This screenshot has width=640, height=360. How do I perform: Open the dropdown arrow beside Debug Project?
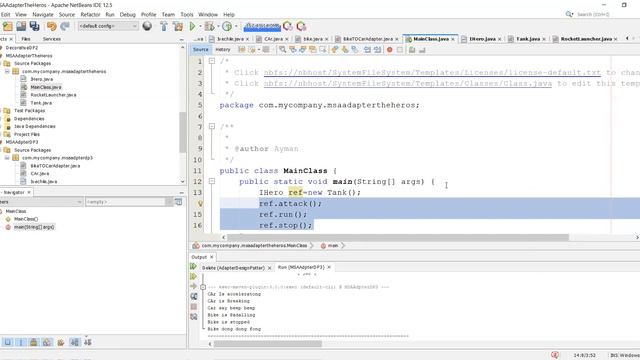pos(218,27)
